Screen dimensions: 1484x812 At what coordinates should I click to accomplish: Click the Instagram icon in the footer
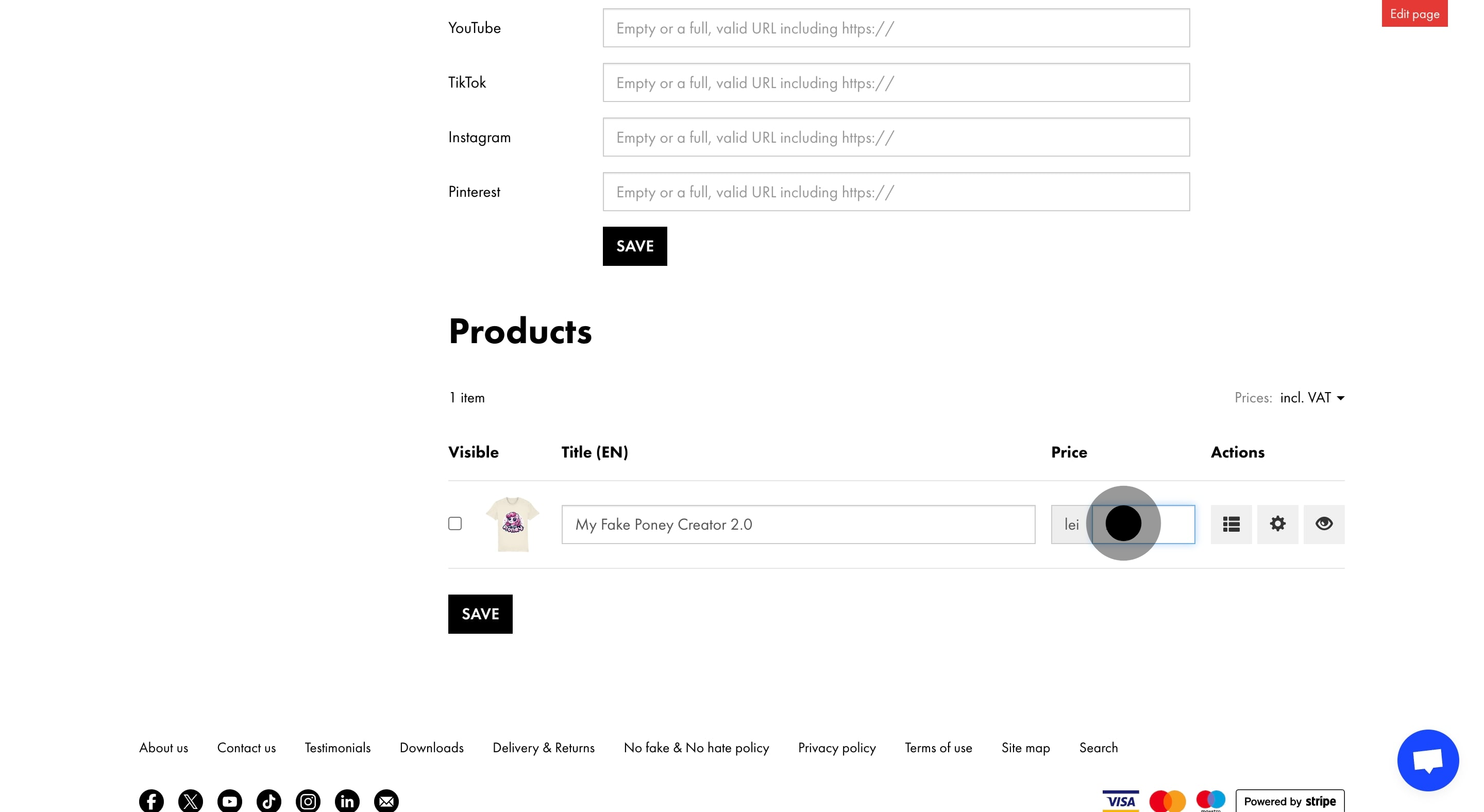[x=308, y=801]
